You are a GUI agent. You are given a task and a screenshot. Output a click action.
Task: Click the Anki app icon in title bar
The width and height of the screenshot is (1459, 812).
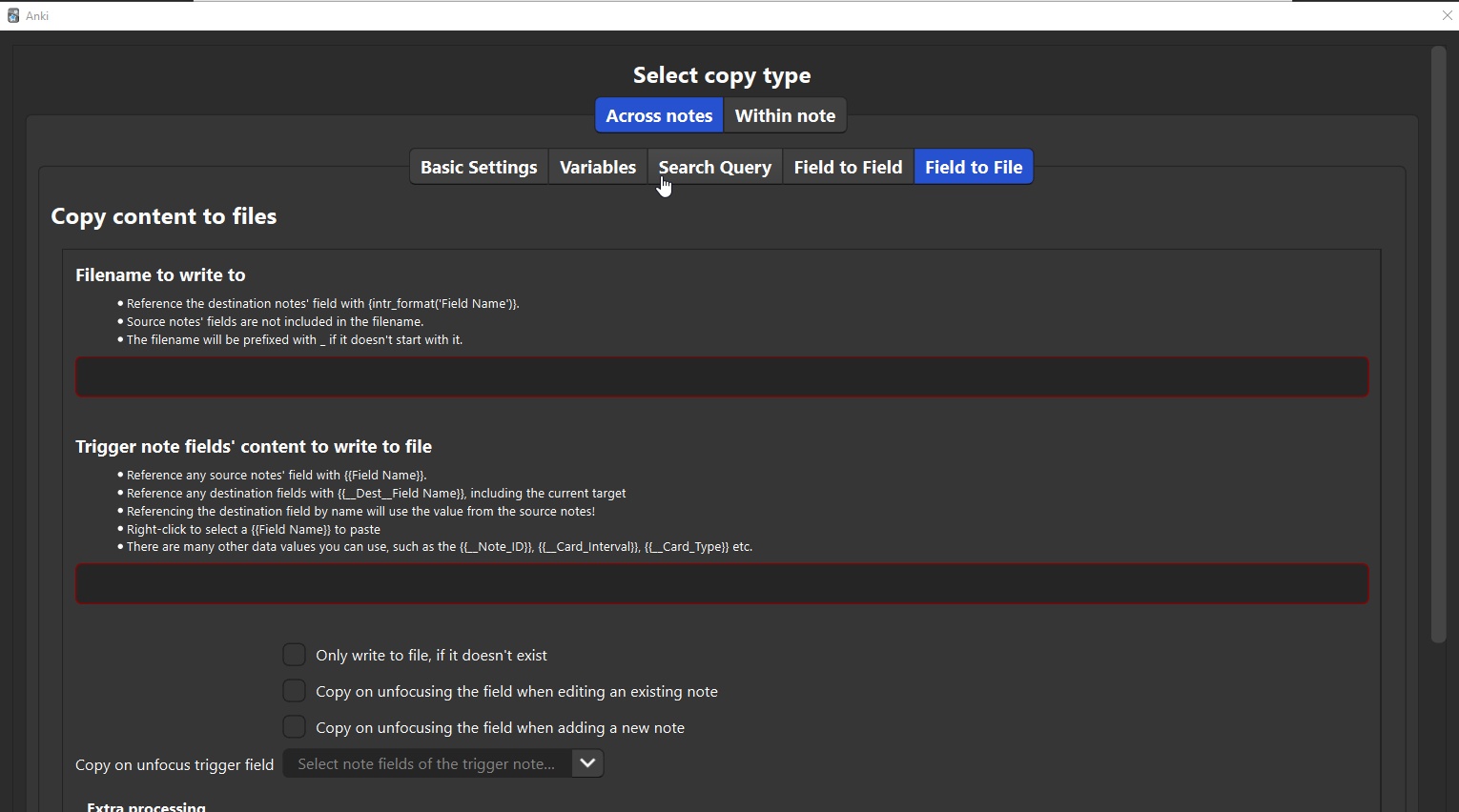(13, 15)
